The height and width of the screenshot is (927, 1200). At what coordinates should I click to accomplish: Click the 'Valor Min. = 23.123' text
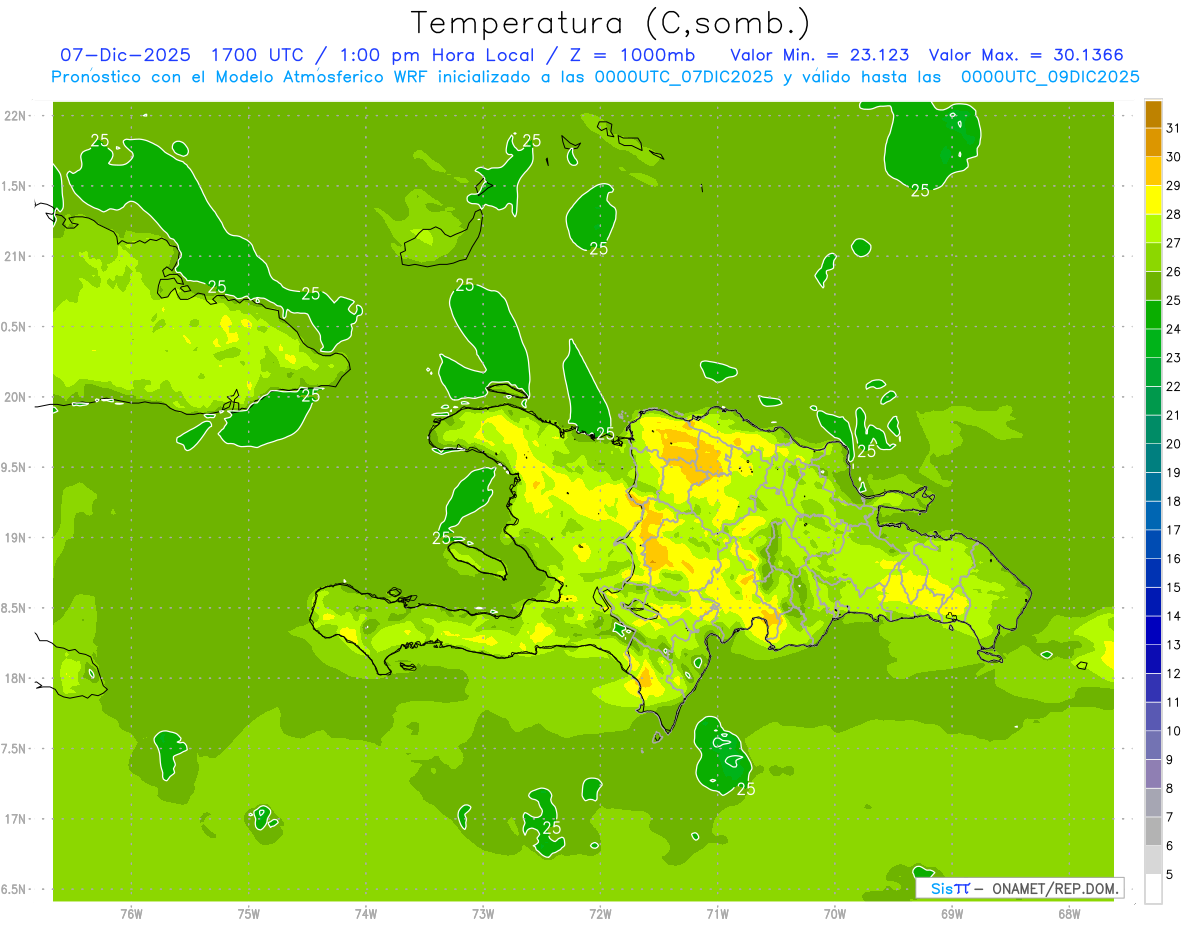(820, 55)
